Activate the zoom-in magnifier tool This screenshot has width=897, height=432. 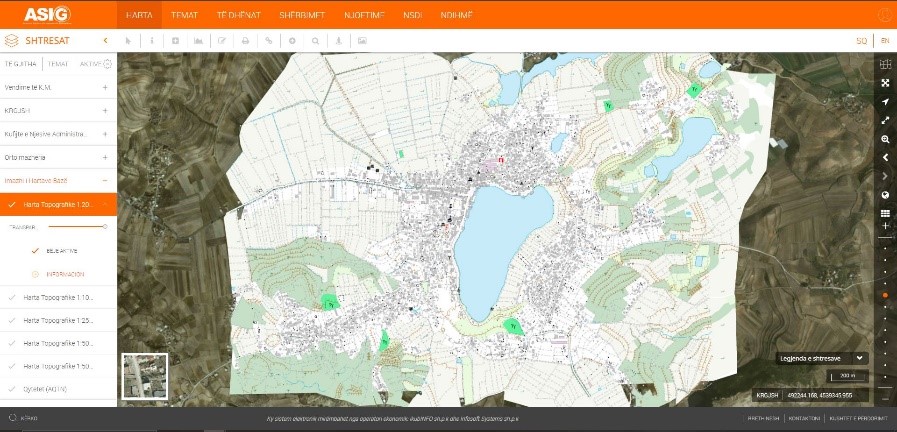tap(885, 139)
